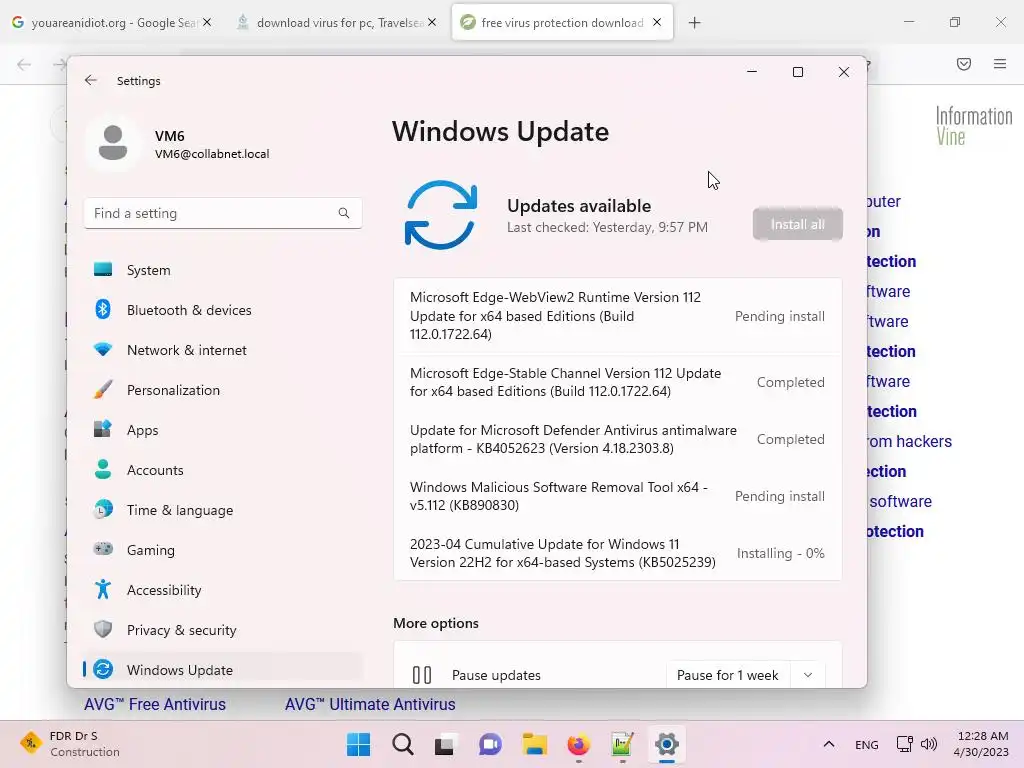The image size is (1024, 768).
Task: Click the 'om hackers' link in browser
Action: click(x=910, y=441)
